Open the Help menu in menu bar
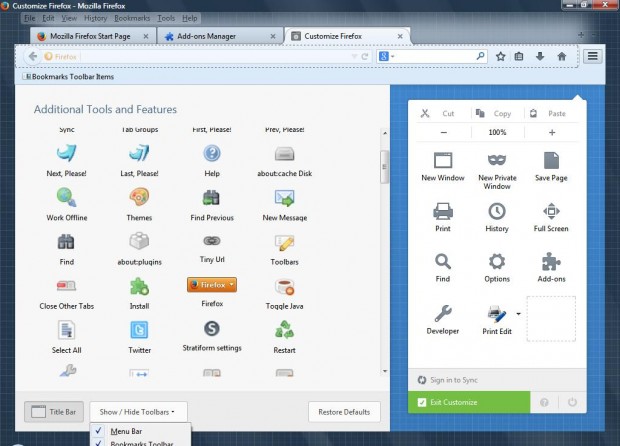Screen dimensions: 620x446 pos(190,18)
